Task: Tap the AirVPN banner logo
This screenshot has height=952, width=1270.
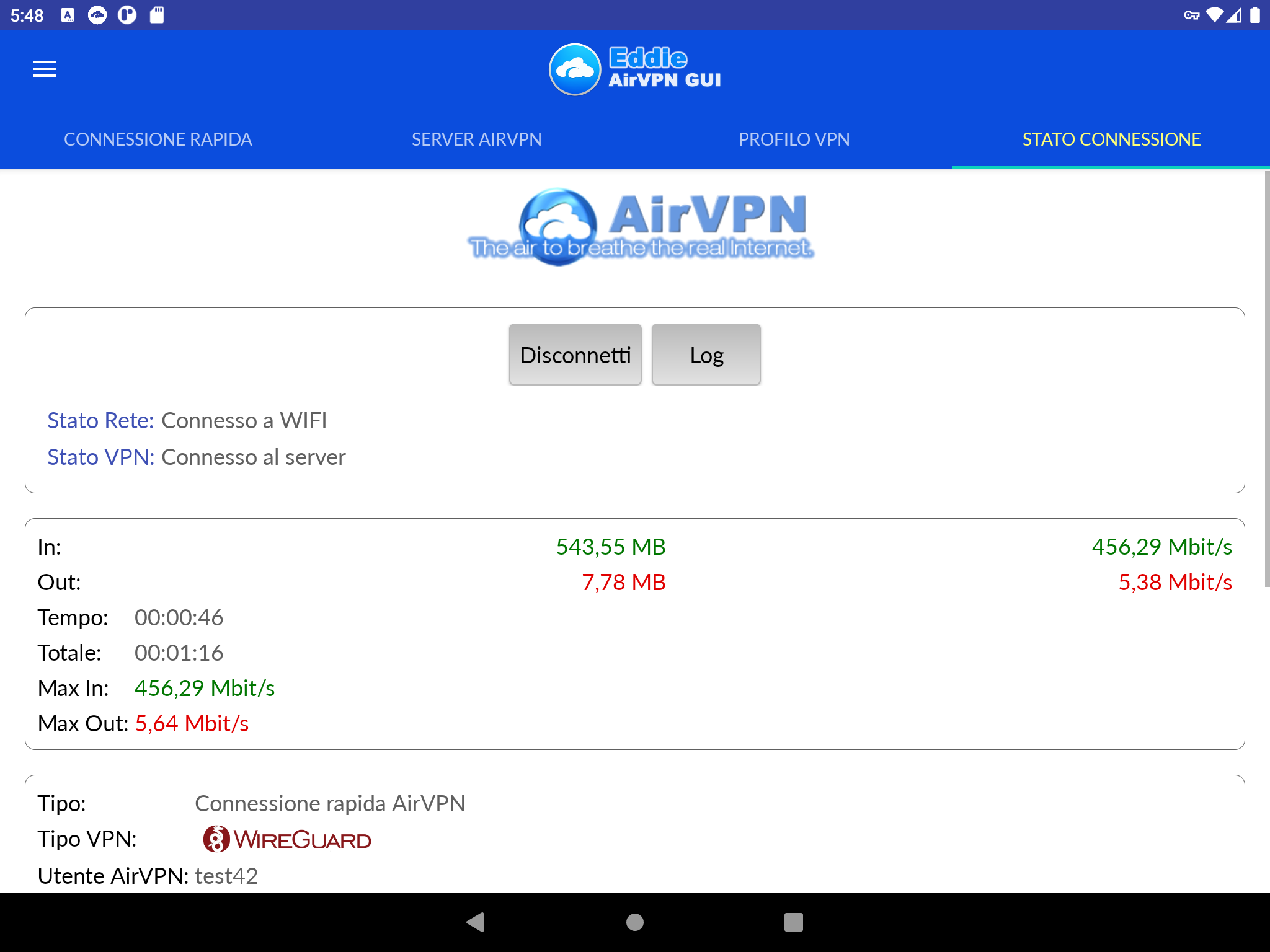Action: (640, 227)
